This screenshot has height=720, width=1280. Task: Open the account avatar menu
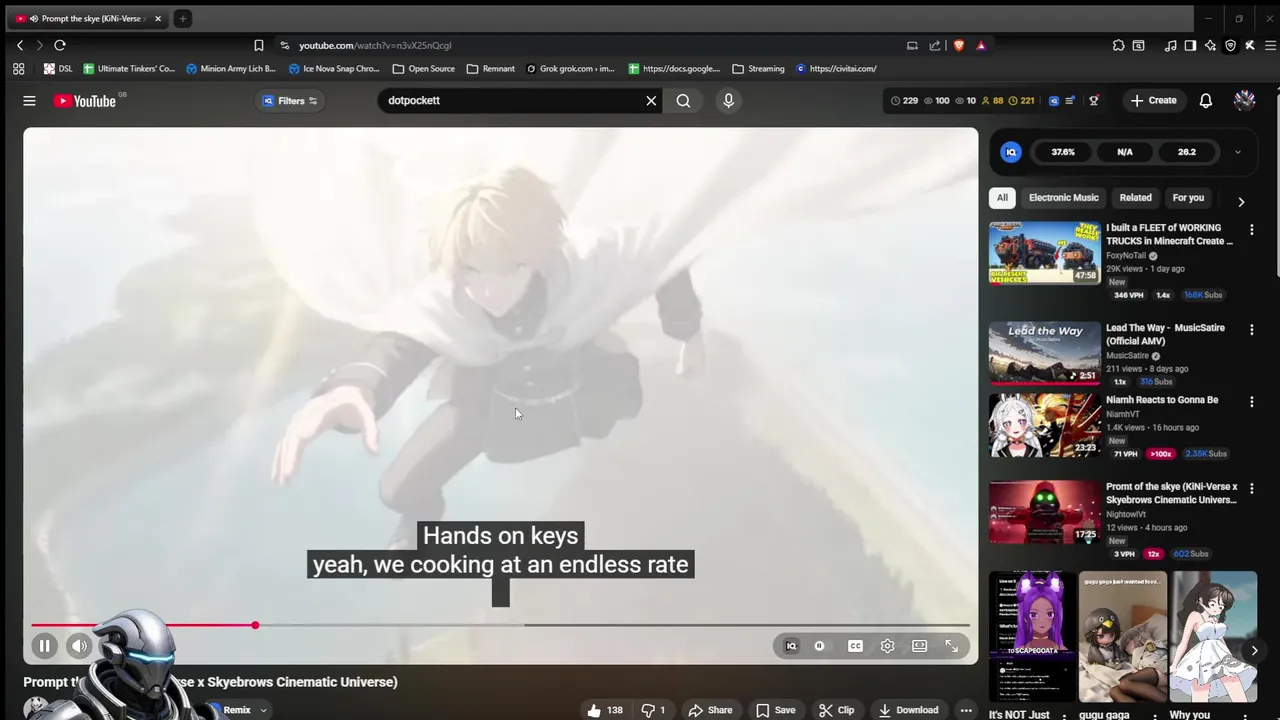[x=1244, y=100]
